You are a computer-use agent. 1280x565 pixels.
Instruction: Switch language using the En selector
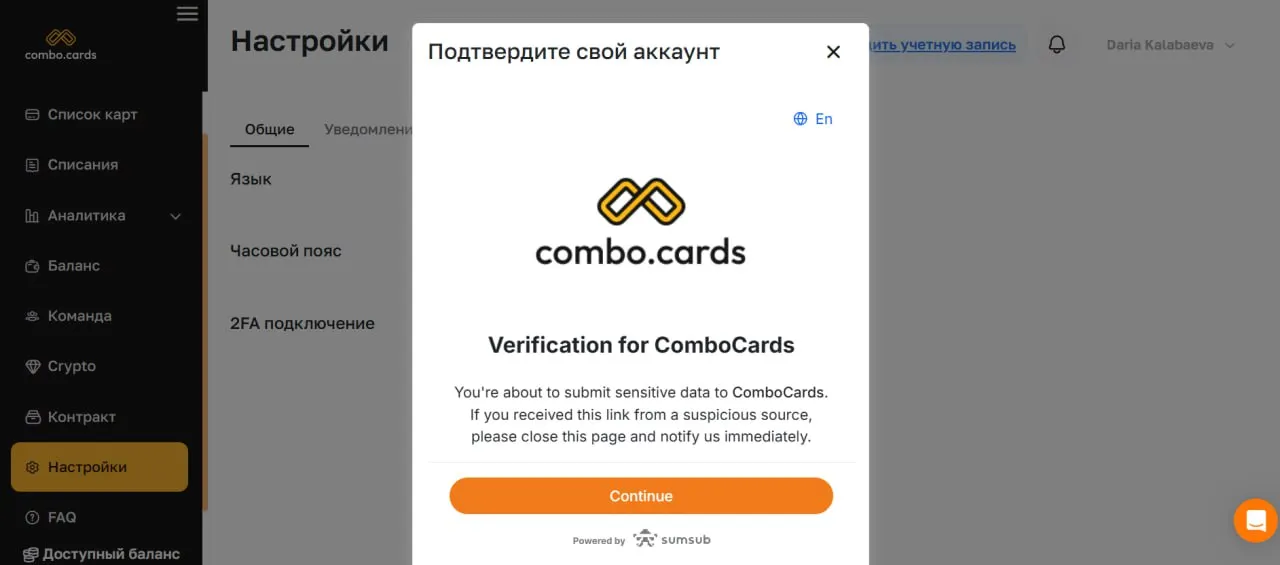[x=813, y=119]
